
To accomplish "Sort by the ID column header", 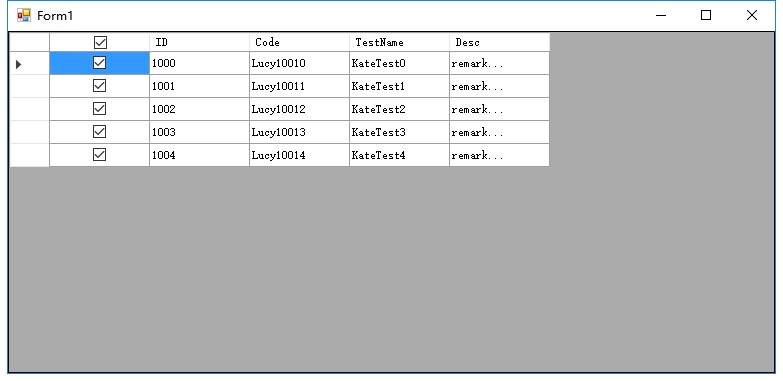I will 199,42.
